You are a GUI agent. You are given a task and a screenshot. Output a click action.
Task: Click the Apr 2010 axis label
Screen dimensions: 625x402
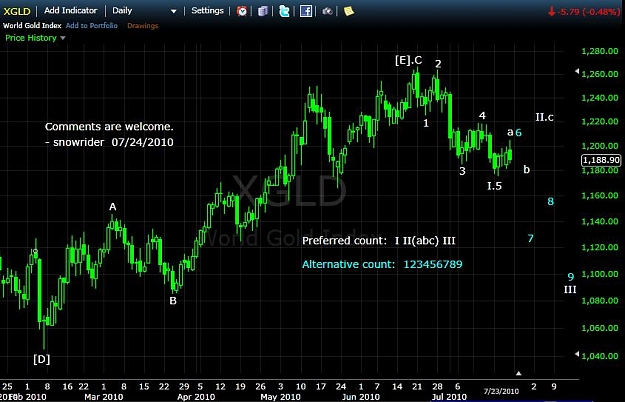196,397
